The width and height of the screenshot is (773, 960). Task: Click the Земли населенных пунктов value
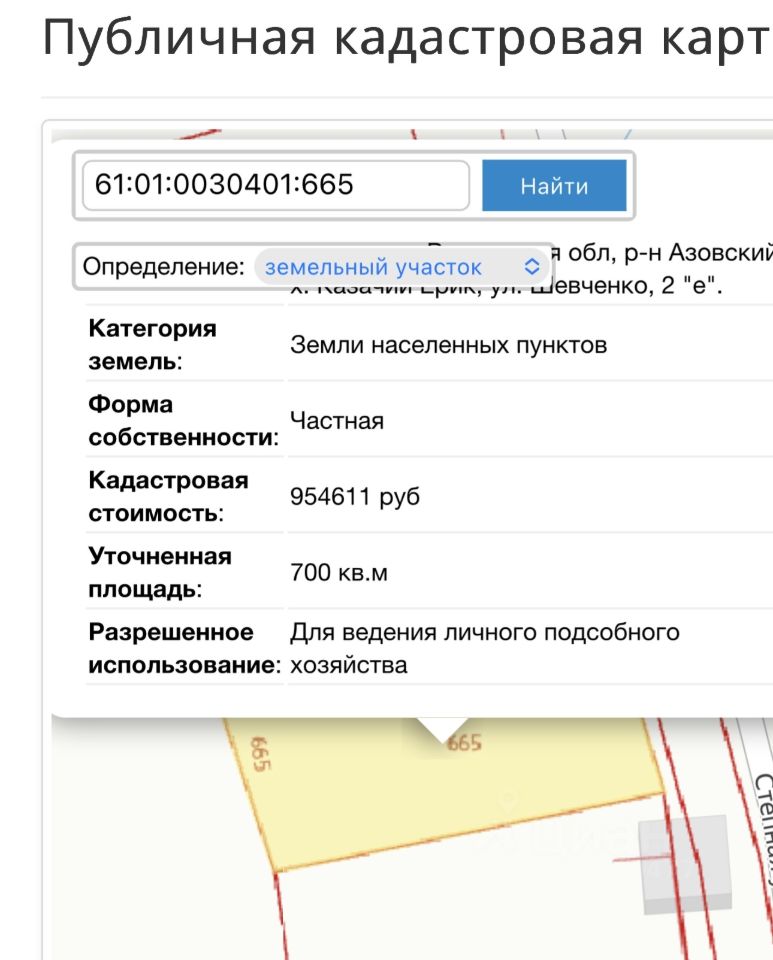449,345
